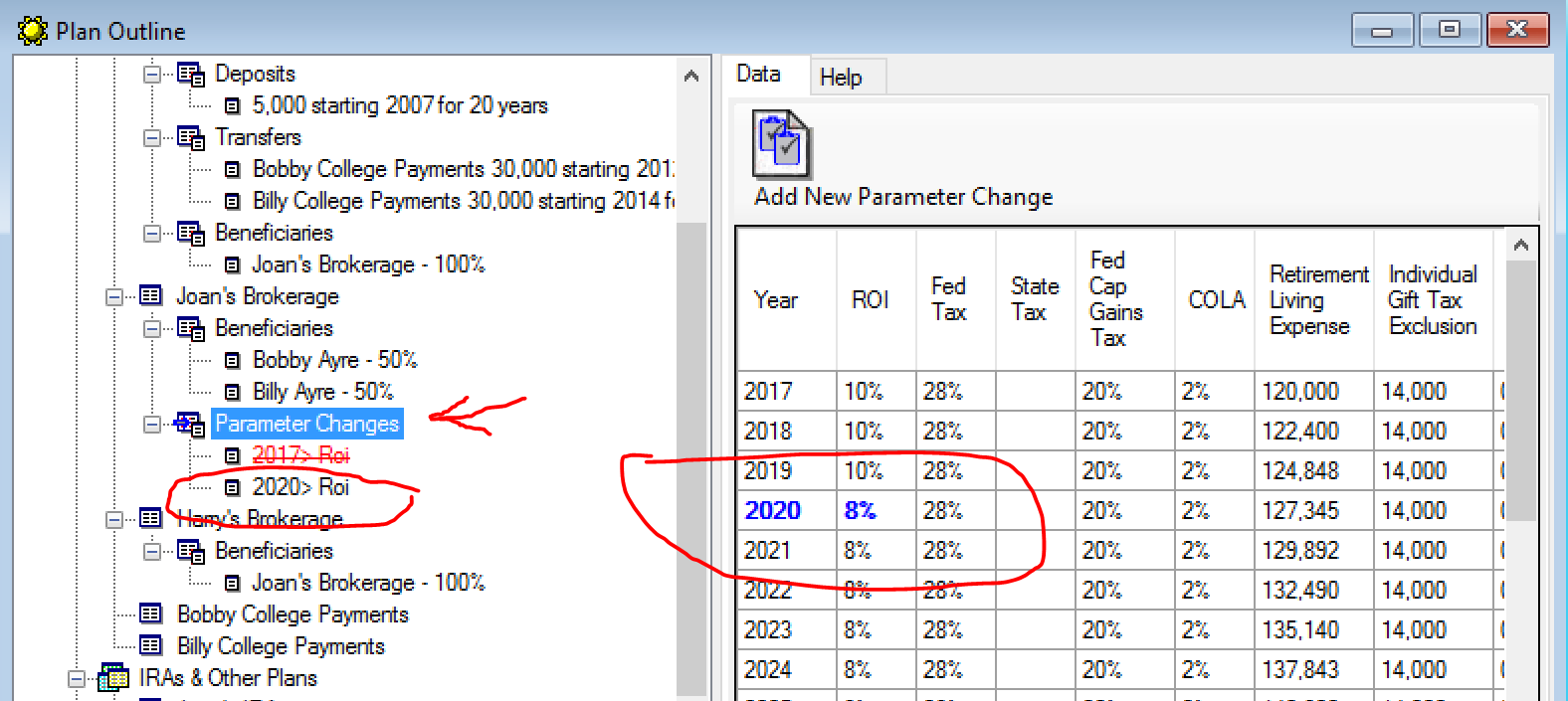Click the IRAs & Other Plans icon

(x=113, y=678)
